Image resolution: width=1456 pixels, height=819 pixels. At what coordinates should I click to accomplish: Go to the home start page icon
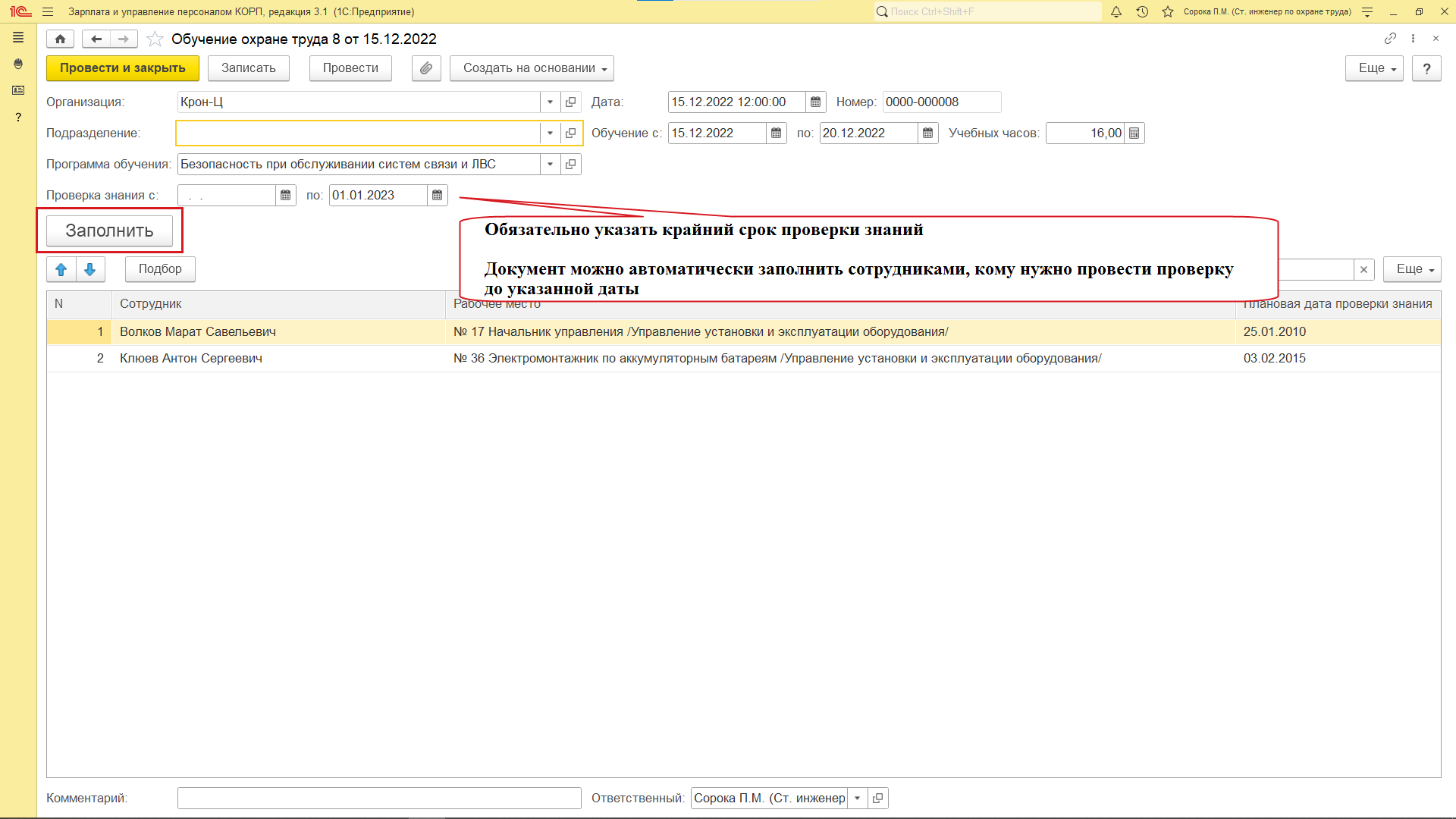pos(60,39)
